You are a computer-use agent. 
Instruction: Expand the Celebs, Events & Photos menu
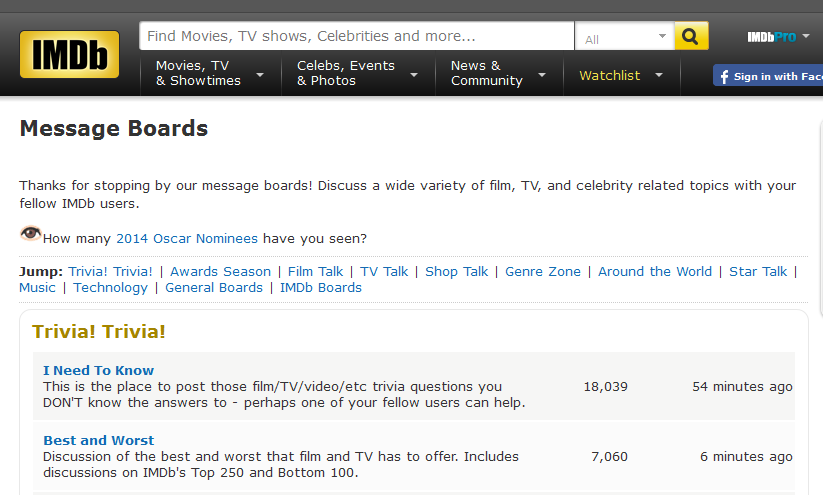tap(354, 73)
